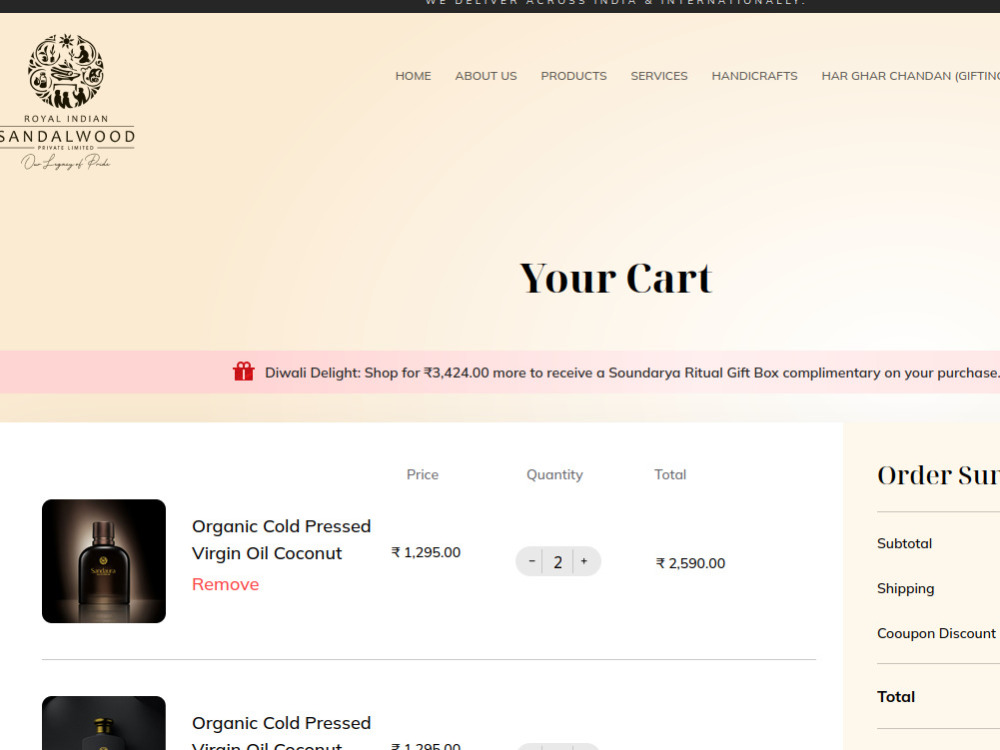Click the Your Cart heading

pyautogui.click(x=615, y=279)
